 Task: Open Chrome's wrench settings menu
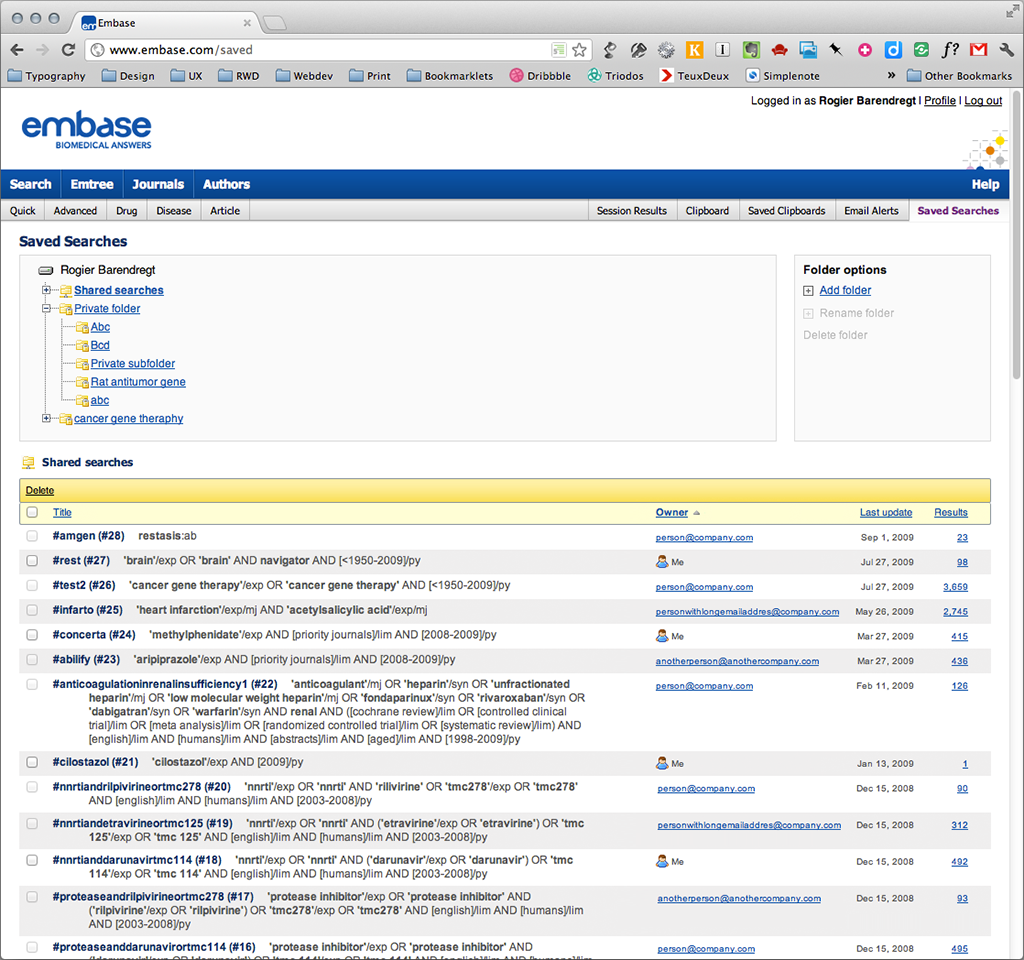click(1006, 50)
